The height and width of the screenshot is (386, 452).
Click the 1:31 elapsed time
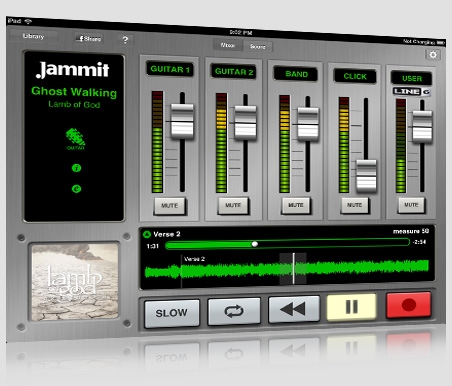[x=153, y=246]
